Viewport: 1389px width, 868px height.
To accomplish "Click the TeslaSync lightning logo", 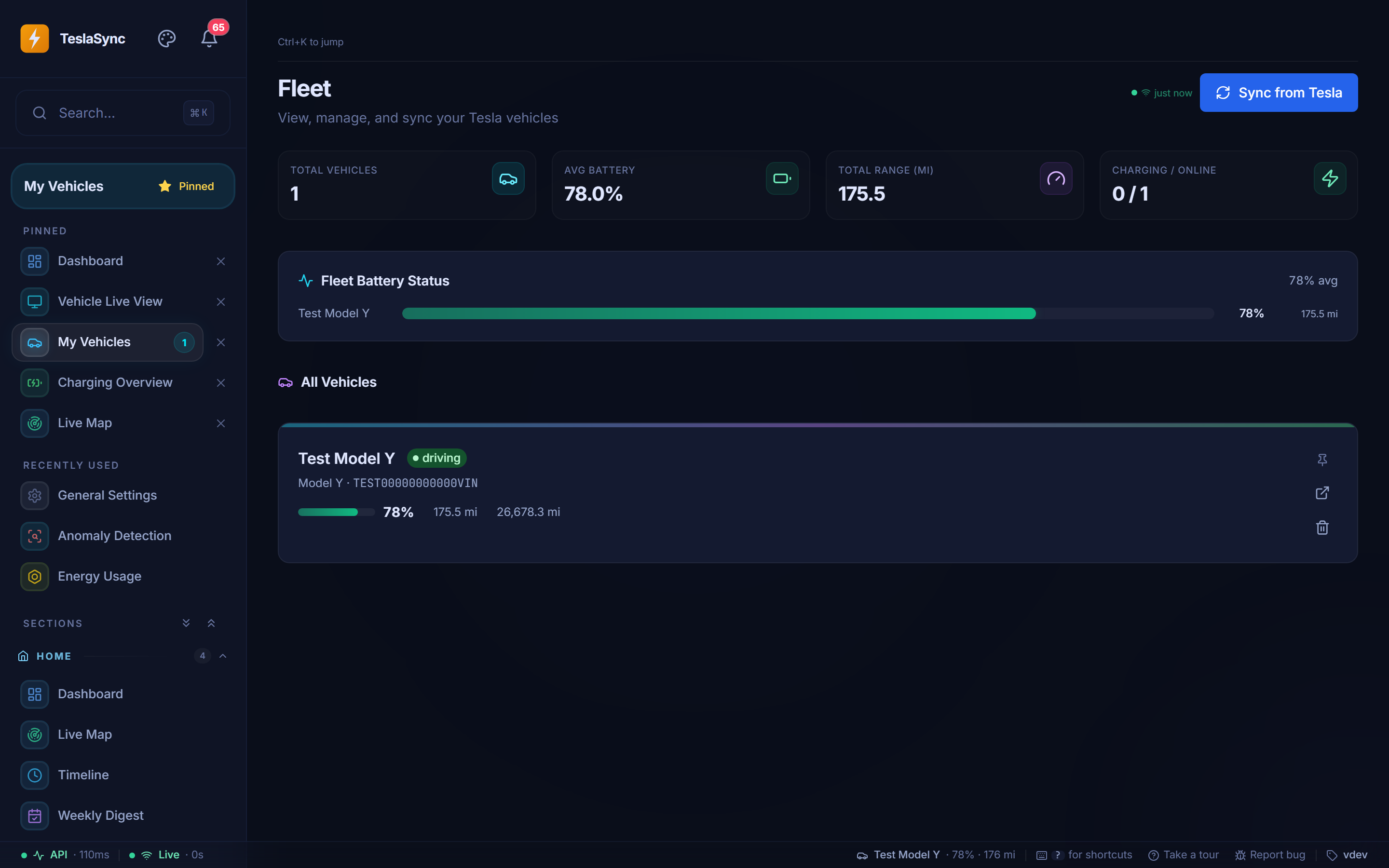I will [34, 39].
